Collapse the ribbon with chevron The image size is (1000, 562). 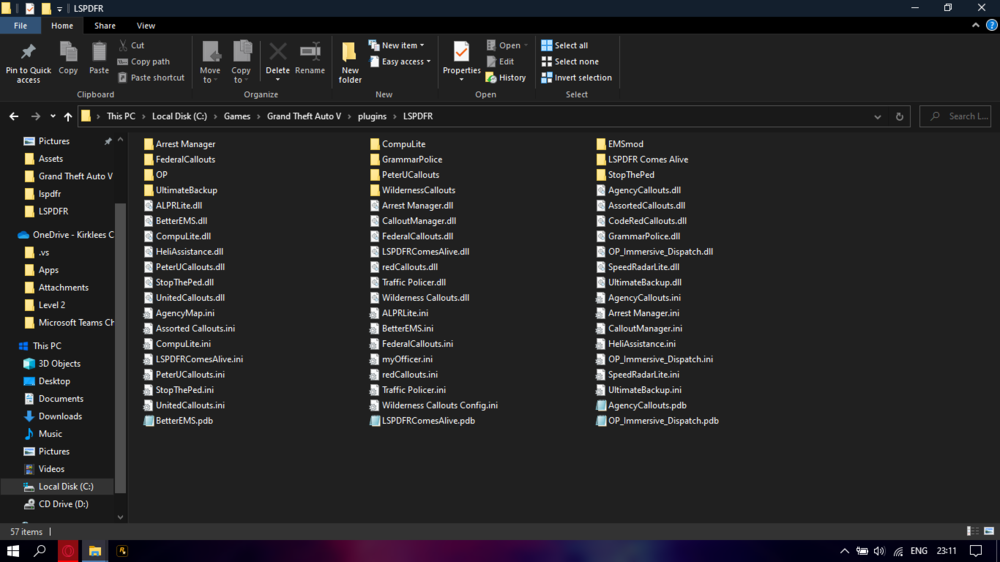tap(975, 26)
